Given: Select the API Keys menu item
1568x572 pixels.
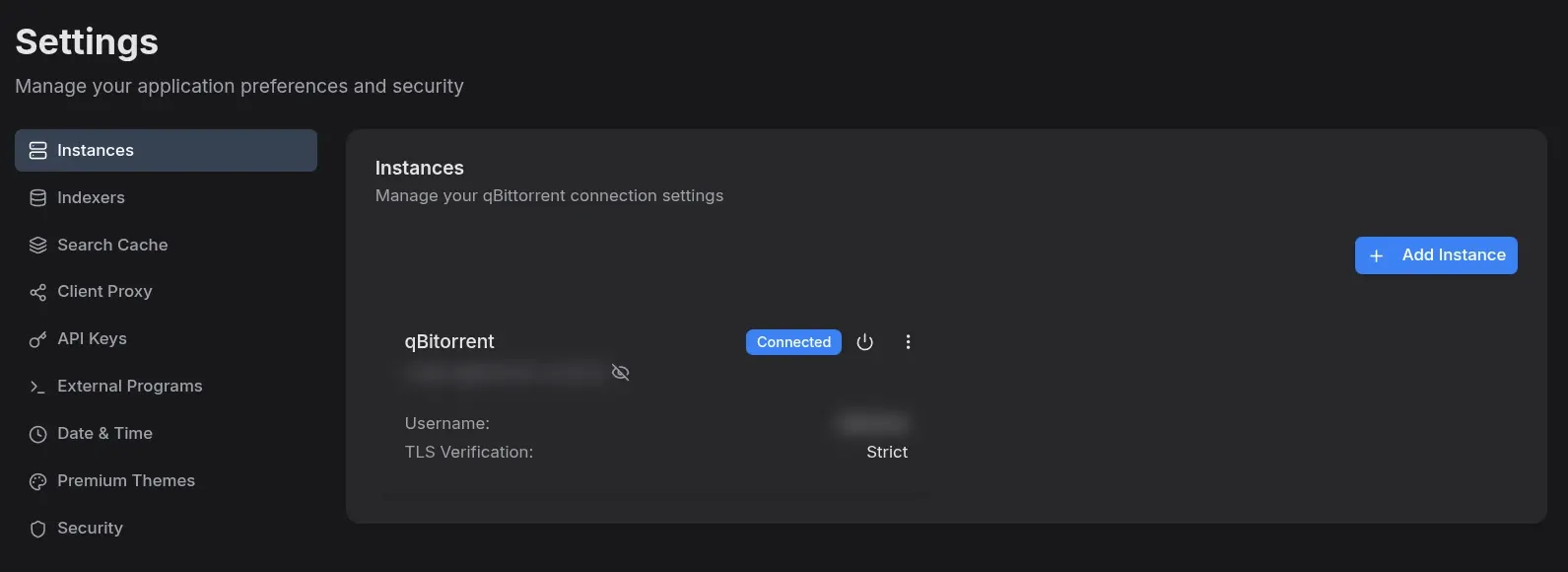Looking at the screenshot, I should click(92, 339).
